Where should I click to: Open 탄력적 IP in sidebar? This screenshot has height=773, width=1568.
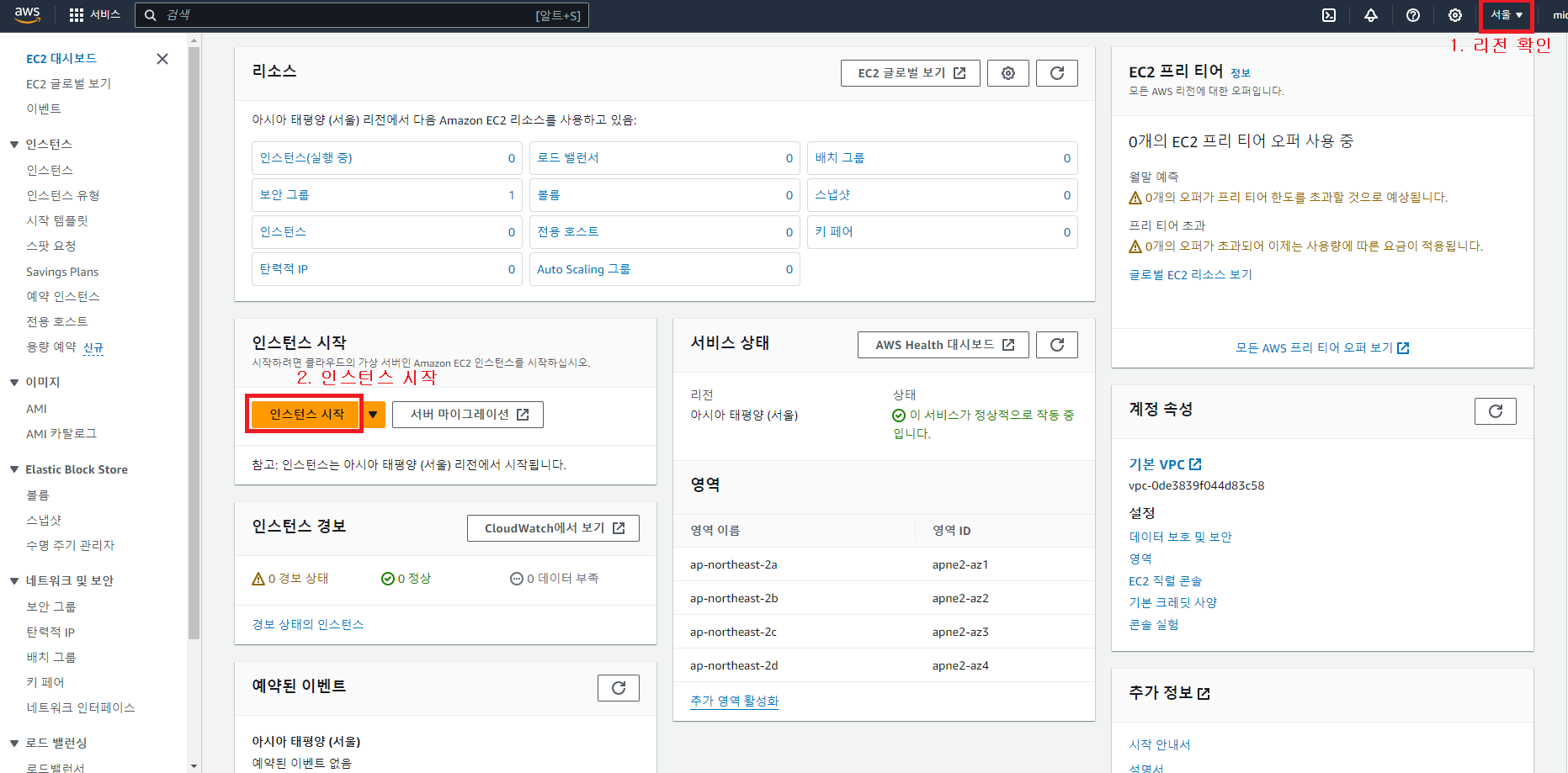[50, 633]
